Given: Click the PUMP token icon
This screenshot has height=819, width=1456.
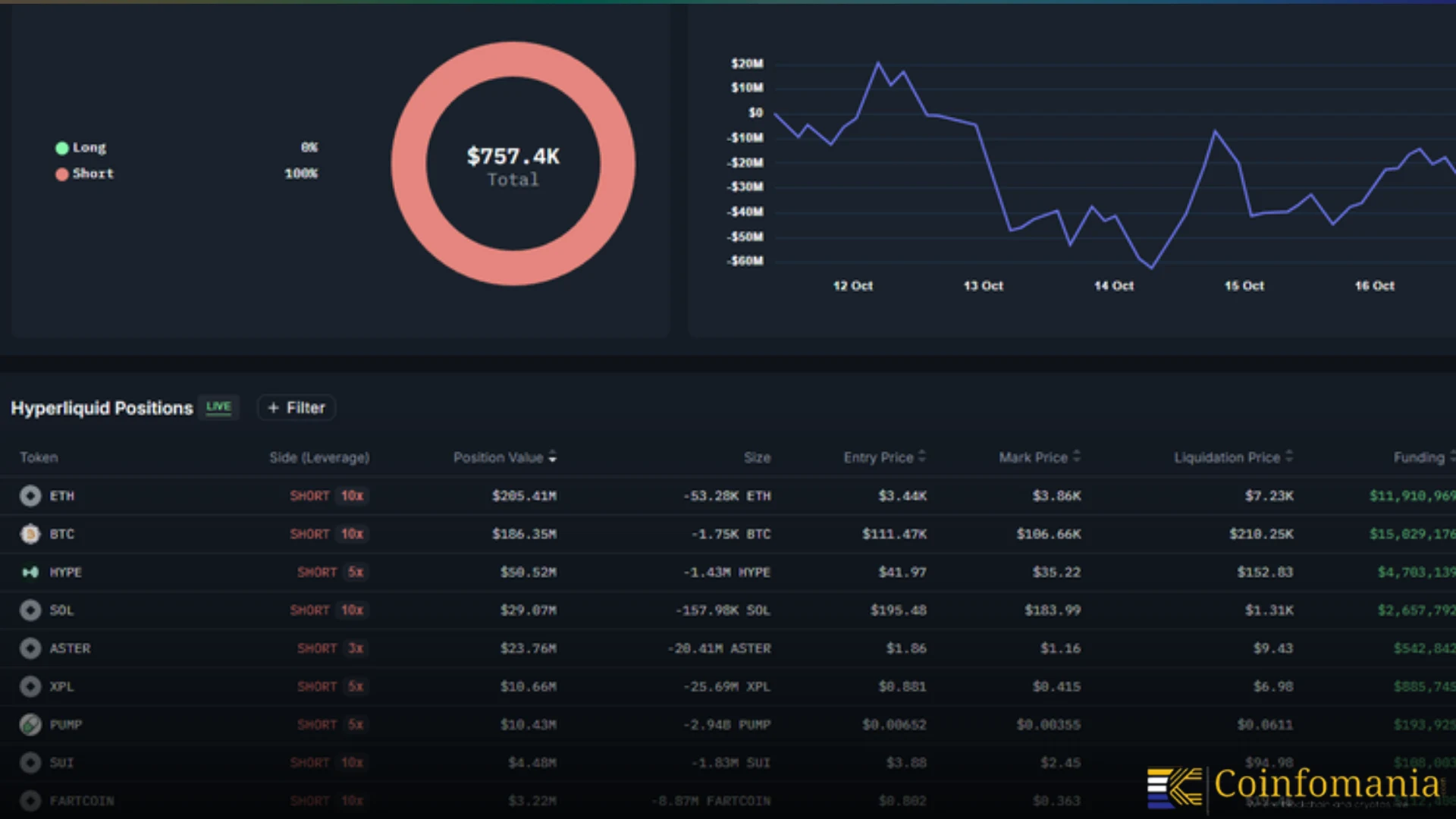Looking at the screenshot, I should pos(30,724).
